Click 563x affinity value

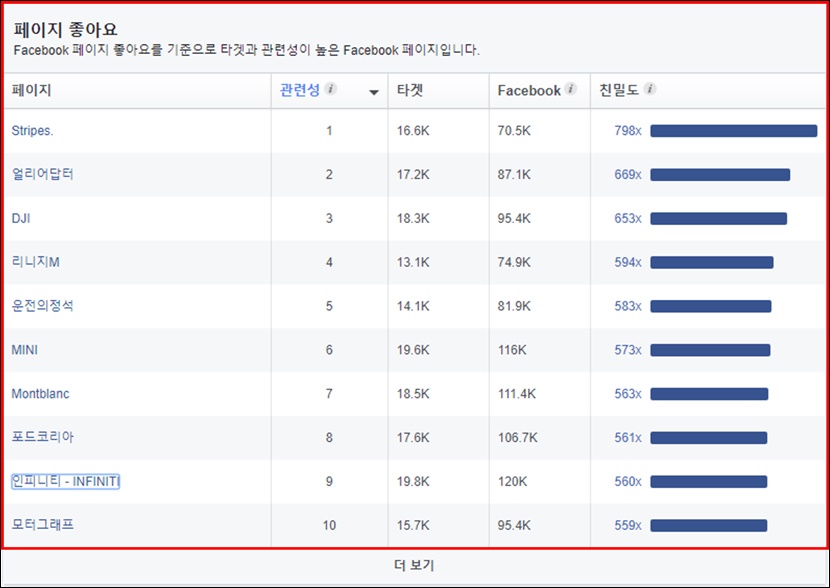[628, 394]
